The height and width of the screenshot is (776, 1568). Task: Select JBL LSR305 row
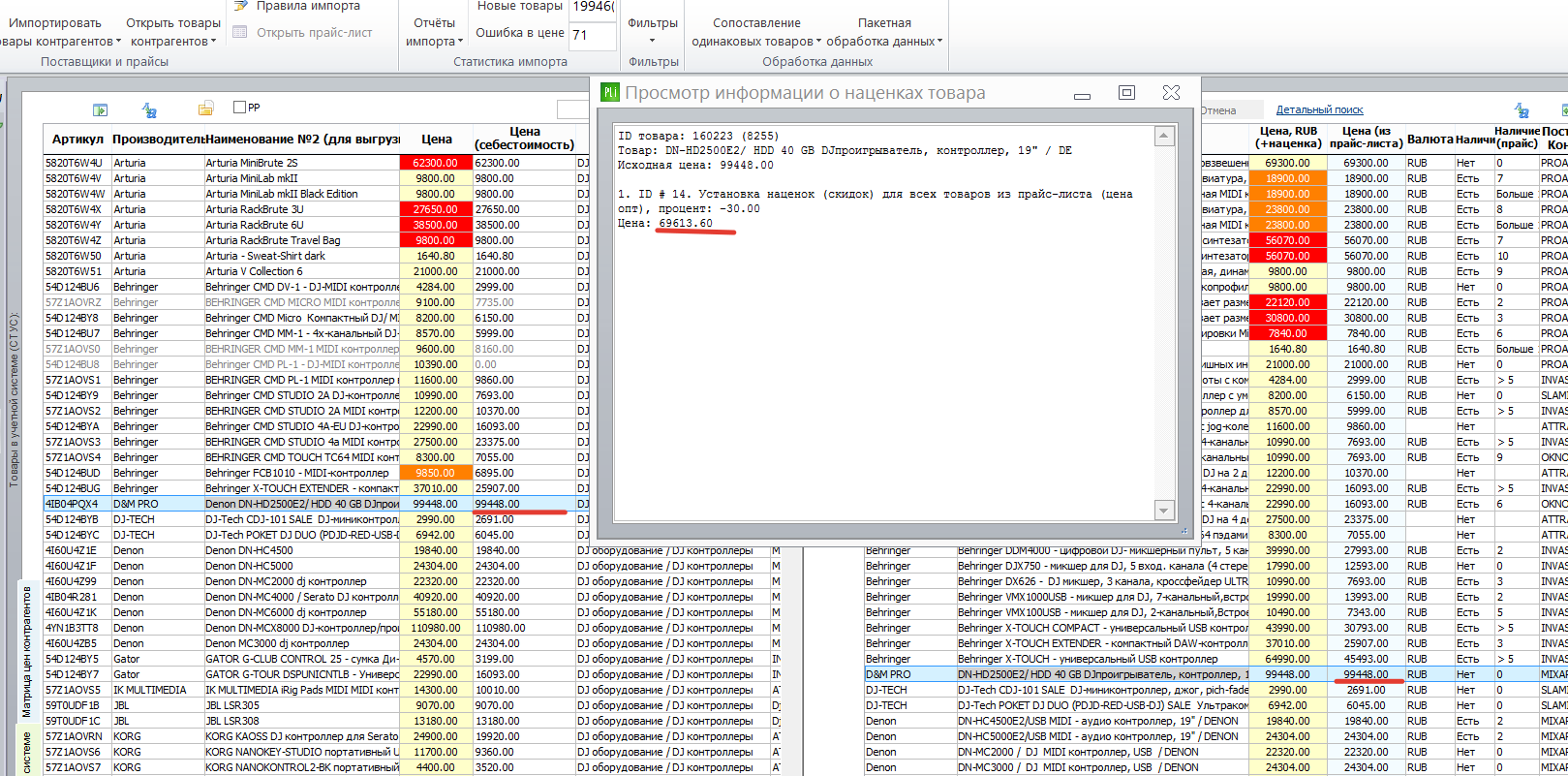point(301,705)
